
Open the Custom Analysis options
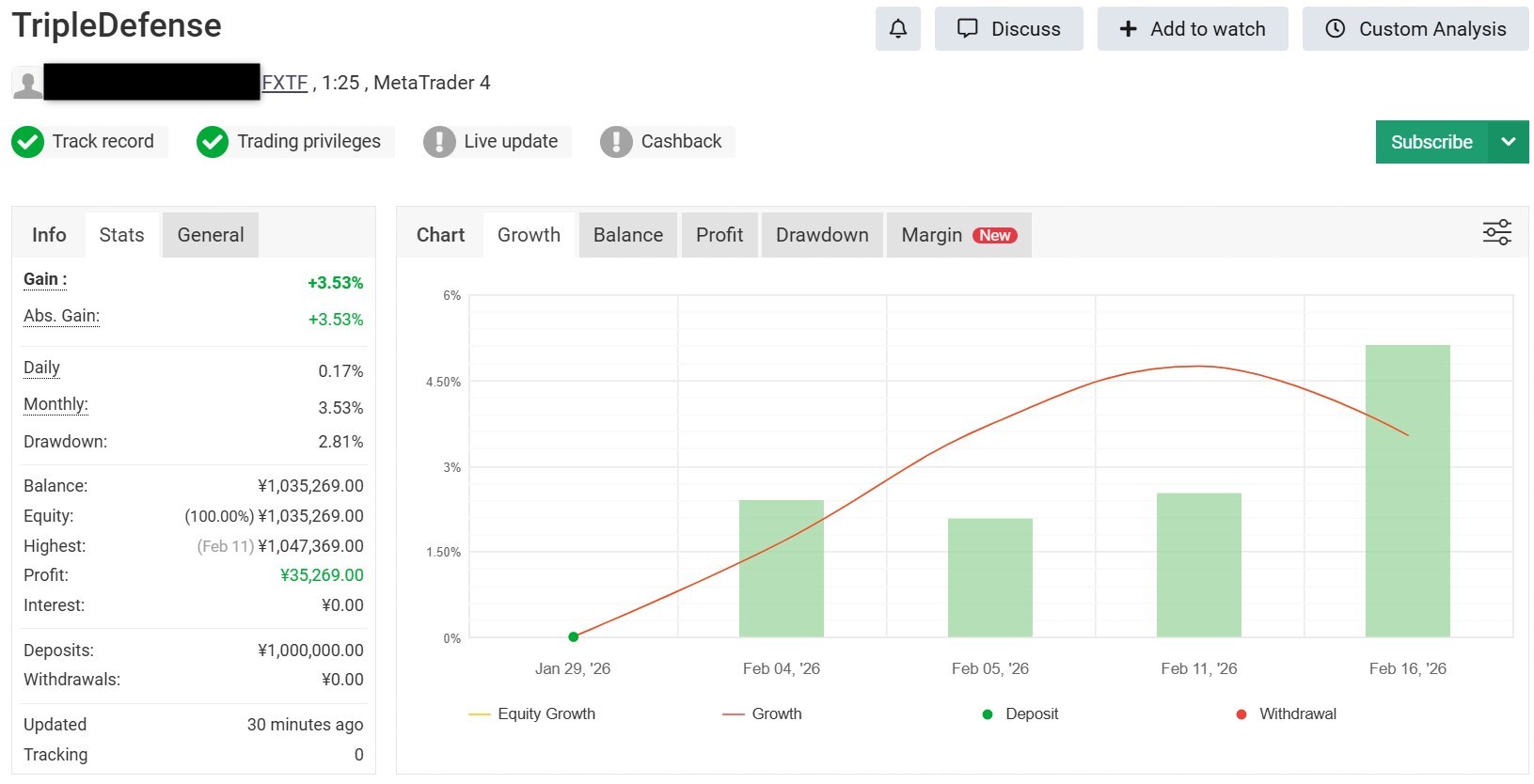click(1415, 29)
